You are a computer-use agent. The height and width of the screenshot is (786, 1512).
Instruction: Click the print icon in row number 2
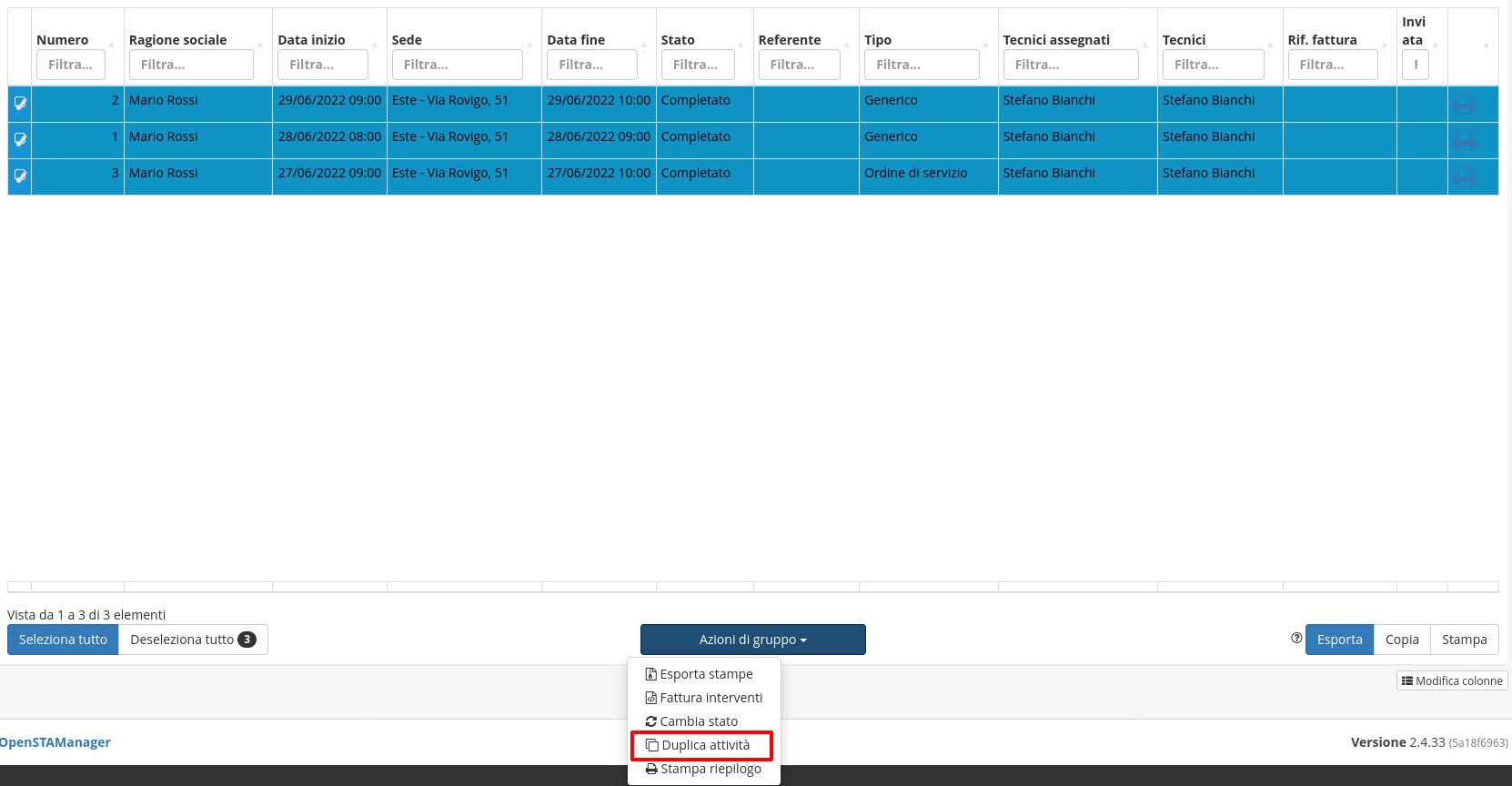tap(1464, 104)
